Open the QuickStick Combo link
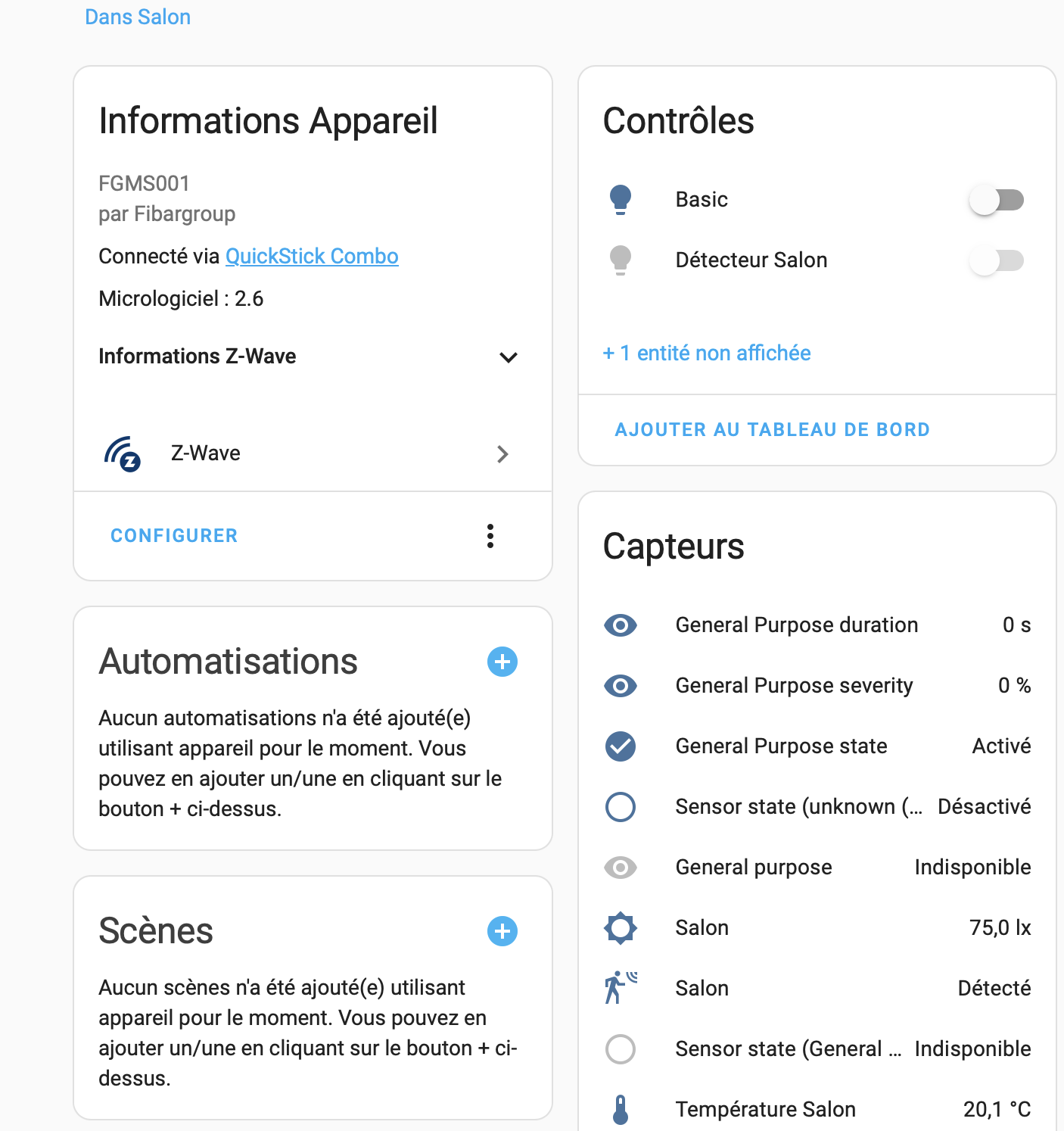The image size is (1064, 1131). [312, 257]
